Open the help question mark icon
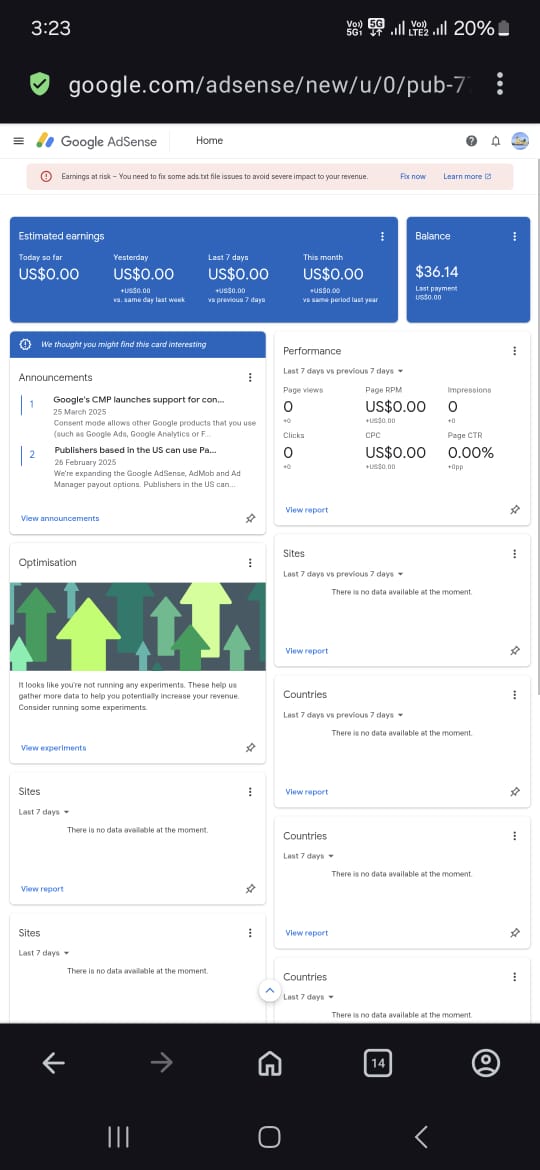 click(471, 141)
